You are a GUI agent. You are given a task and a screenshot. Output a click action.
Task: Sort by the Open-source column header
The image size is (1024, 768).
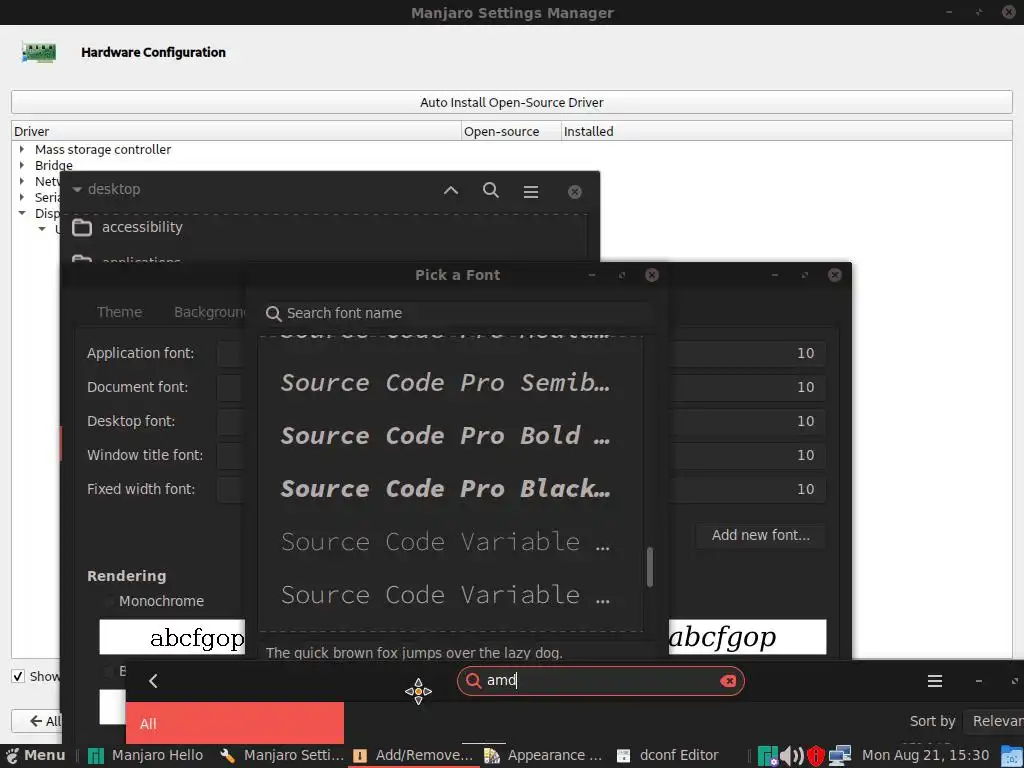(511, 131)
